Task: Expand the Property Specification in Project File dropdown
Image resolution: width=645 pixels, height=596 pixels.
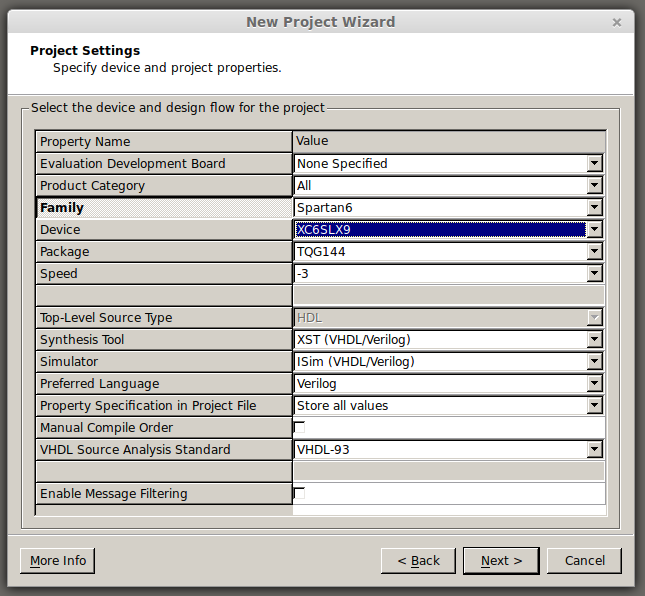Action: (x=594, y=406)
